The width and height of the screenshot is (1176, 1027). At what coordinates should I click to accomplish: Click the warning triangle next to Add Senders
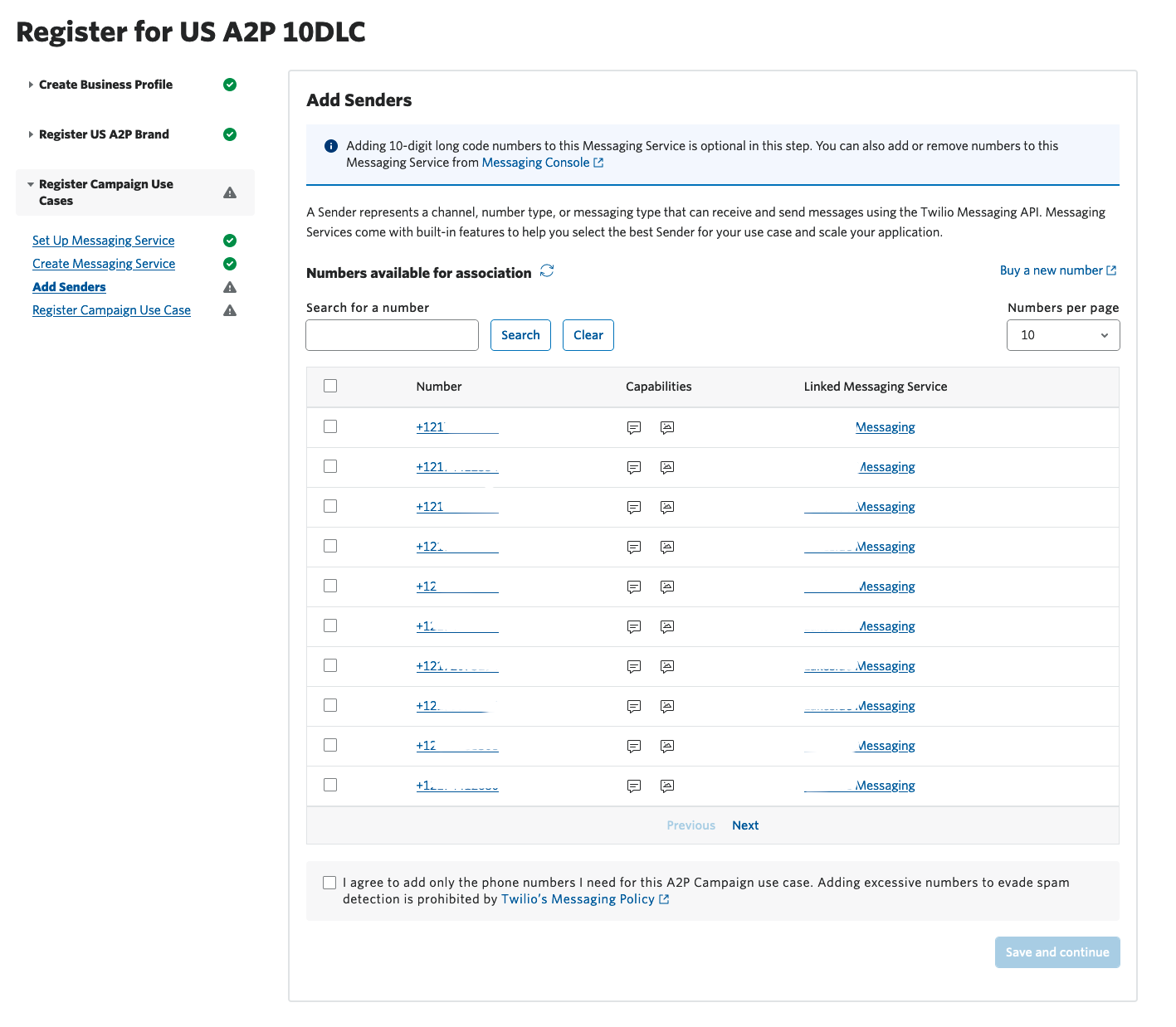click(230, 287)
